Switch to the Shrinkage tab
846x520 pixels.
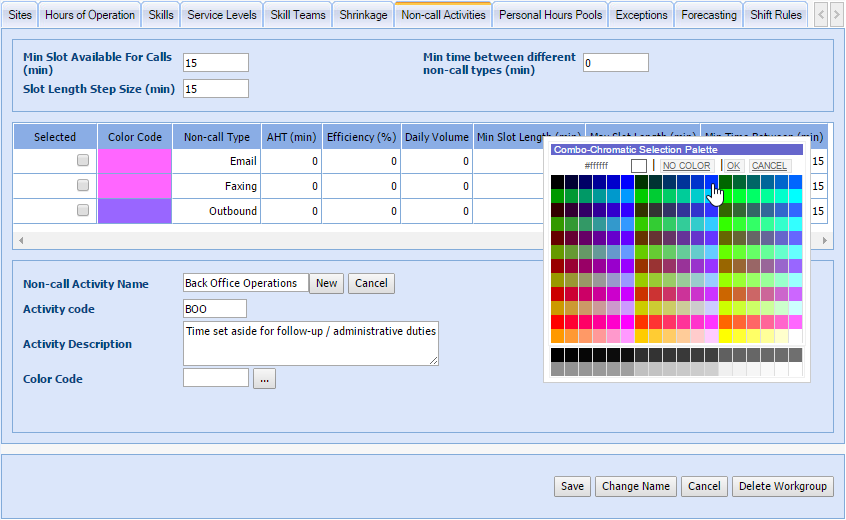pyautogui.click(x=363, y=15)
